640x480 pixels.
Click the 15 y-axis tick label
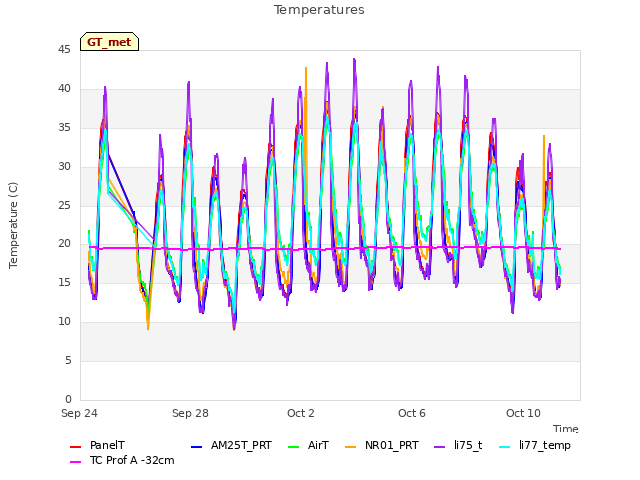pyautogui.click(x=64, y=283)
